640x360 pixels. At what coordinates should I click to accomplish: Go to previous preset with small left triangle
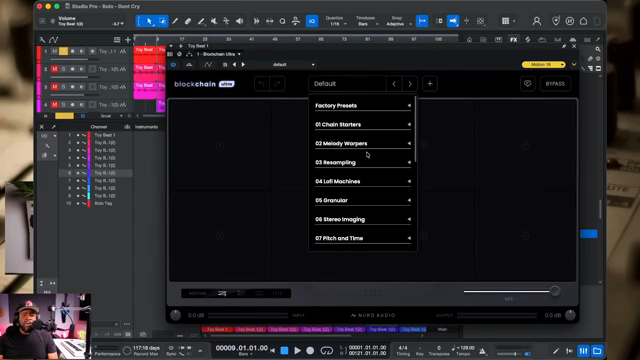234,64
